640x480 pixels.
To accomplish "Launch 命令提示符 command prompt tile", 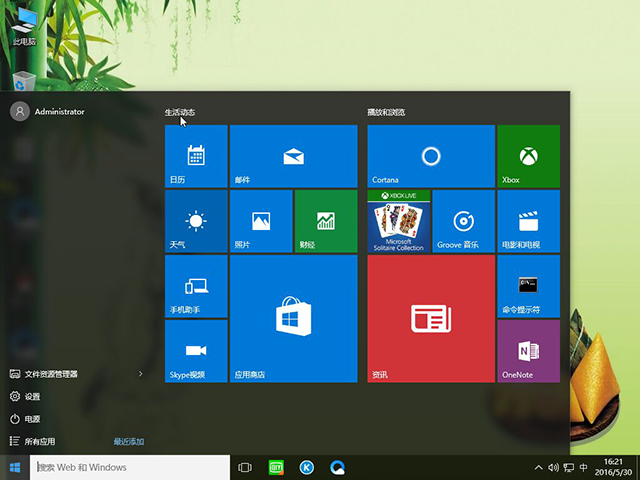I will pyautogui.click(x=528, y=286).
